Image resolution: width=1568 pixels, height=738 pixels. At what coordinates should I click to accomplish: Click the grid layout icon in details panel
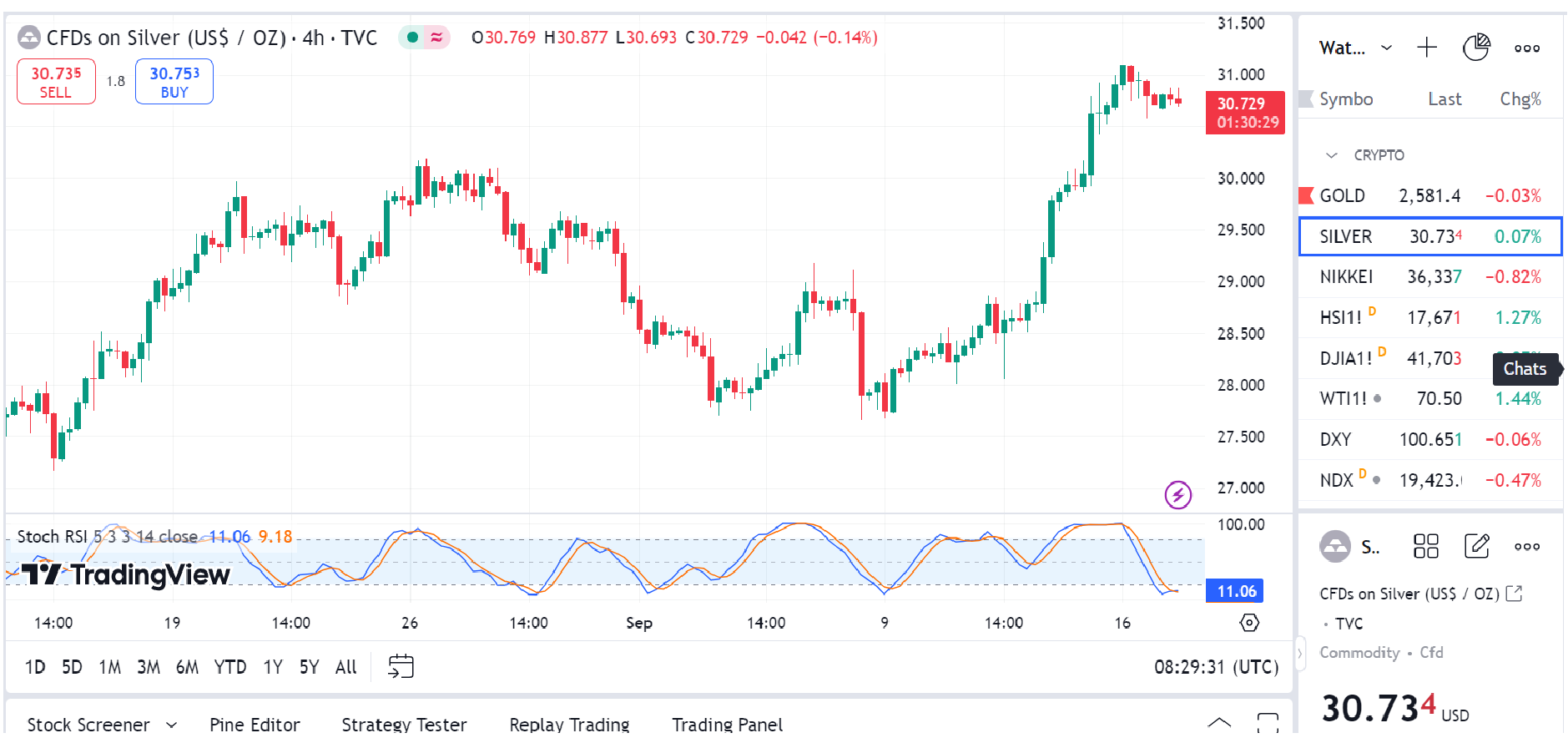[1425, 547]
